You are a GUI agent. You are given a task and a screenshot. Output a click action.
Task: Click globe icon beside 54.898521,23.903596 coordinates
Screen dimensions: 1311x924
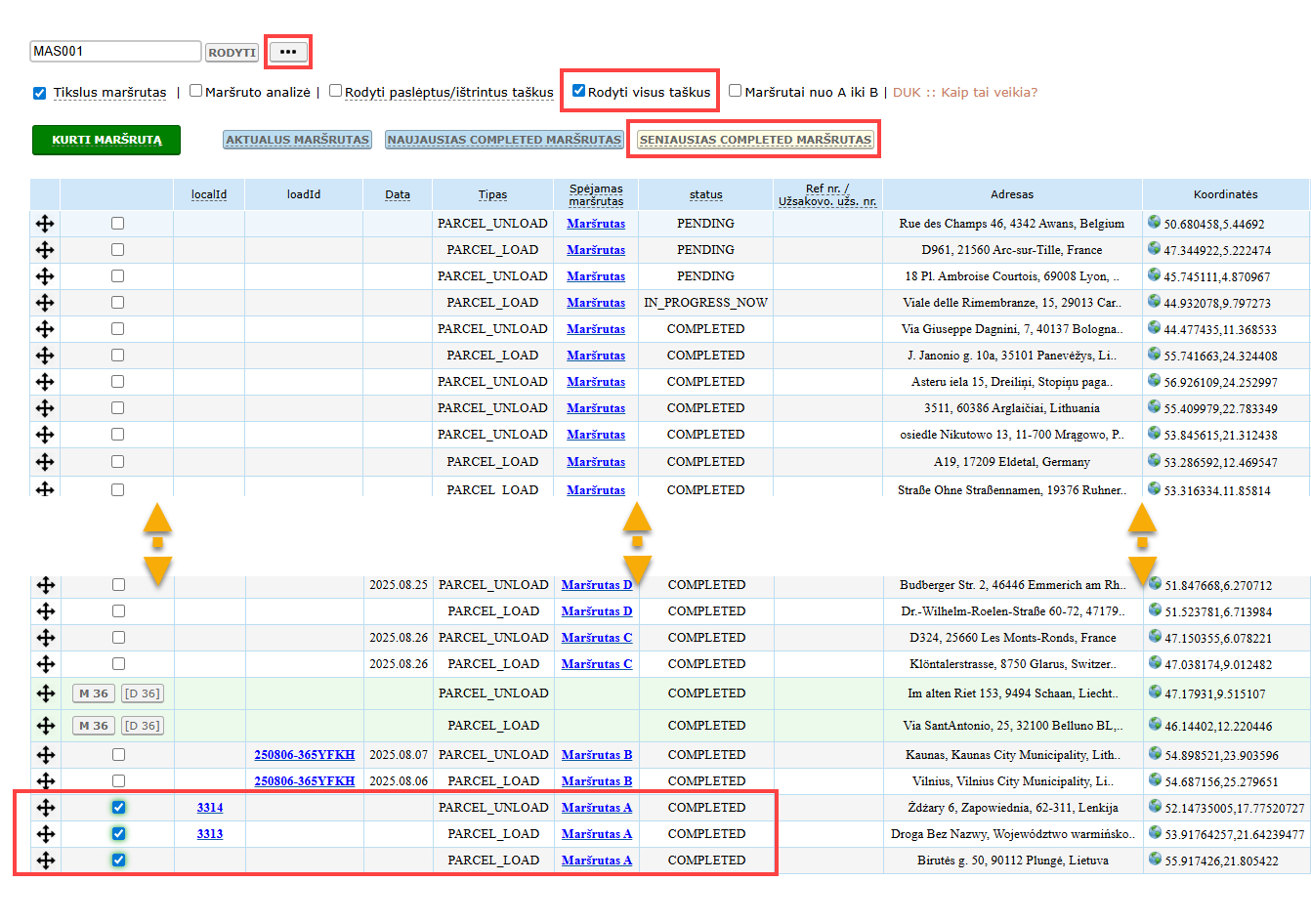tap(1155, 753)
